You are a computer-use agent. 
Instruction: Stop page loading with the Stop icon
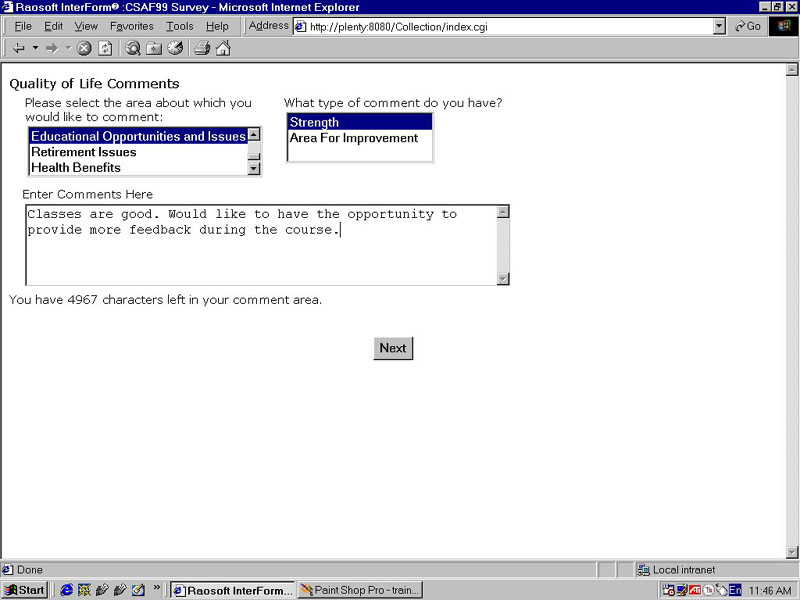(x=84, y=48)
